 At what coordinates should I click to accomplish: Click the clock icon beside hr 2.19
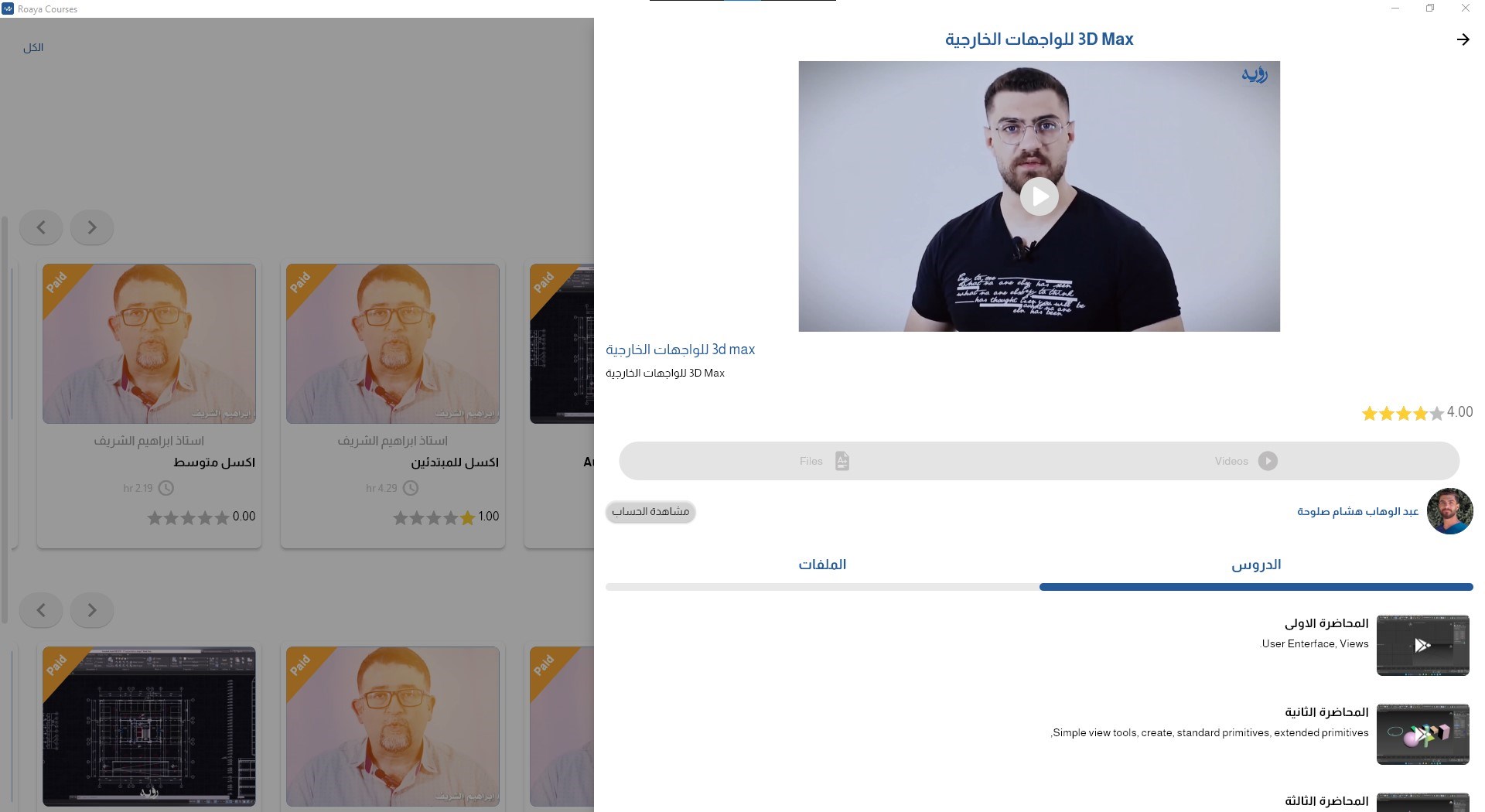[166, 488]
